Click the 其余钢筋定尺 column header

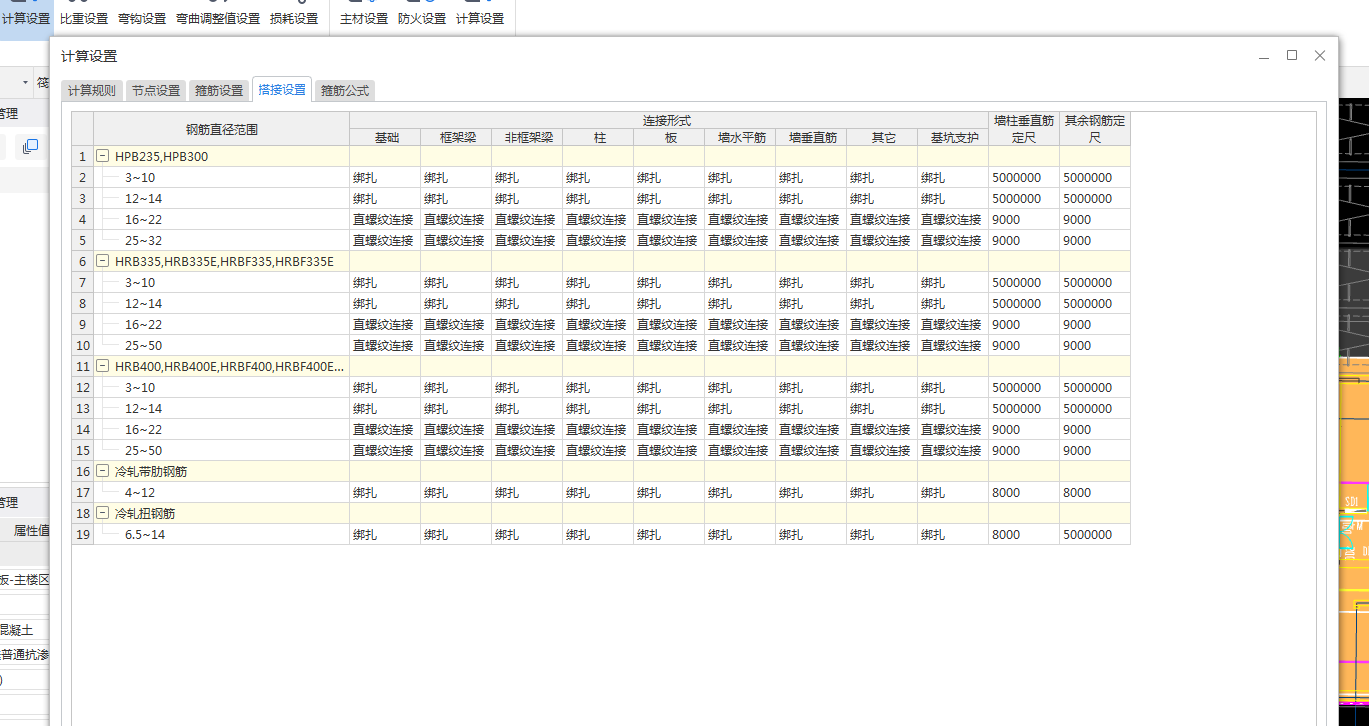pos(1095,129)
